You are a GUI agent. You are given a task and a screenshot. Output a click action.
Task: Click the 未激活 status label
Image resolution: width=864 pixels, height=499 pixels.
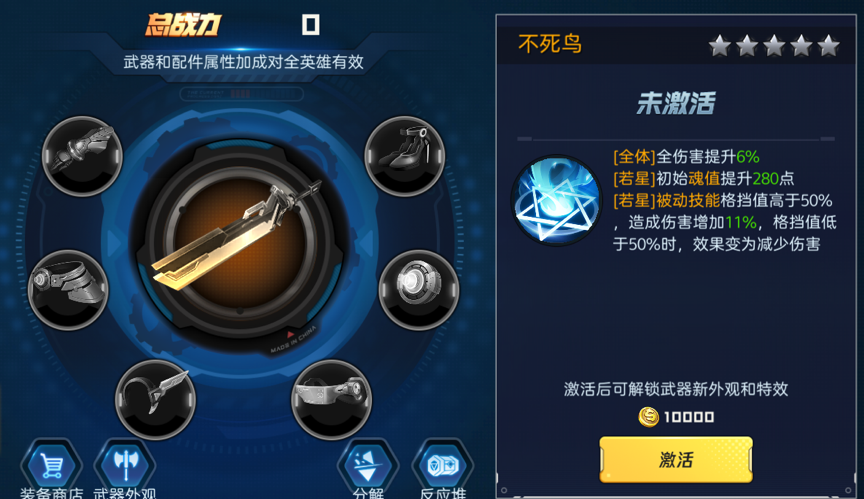[676, 103]
